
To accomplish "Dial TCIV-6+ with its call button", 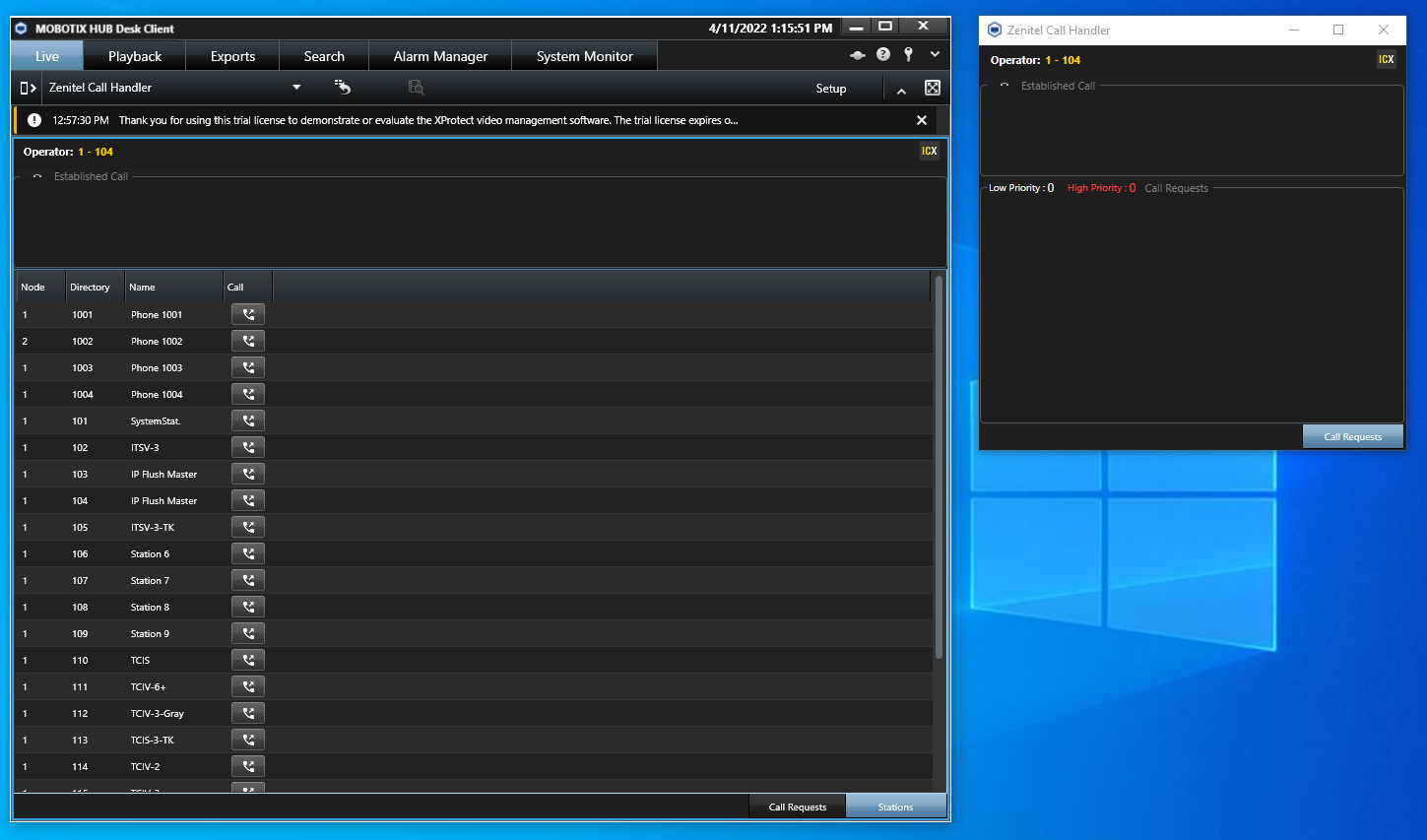I will (x=248, y=687).
